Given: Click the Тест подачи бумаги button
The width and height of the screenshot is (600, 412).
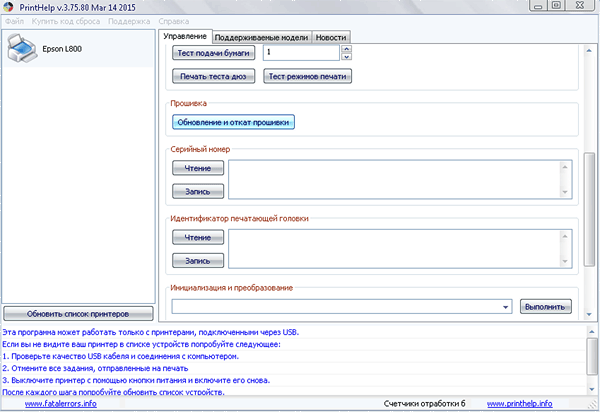Looking at the screenshot, I should (x=214, y=53).
